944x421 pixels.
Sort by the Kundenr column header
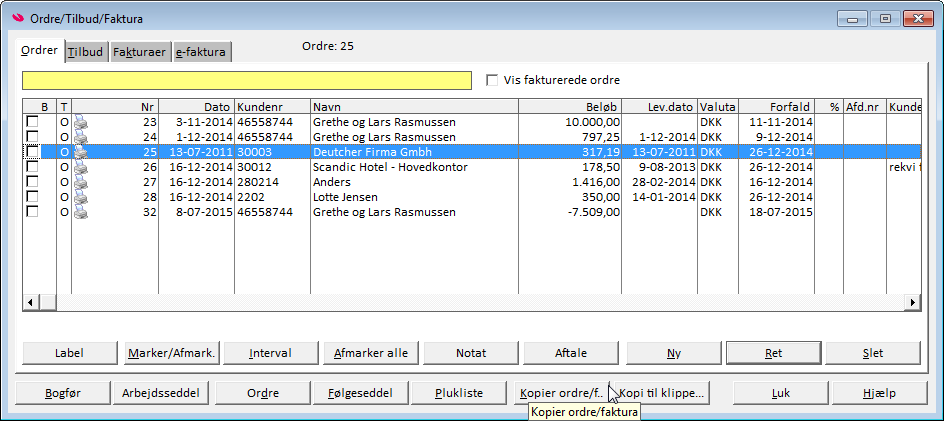pyautogui.click(x=272, y=107)
